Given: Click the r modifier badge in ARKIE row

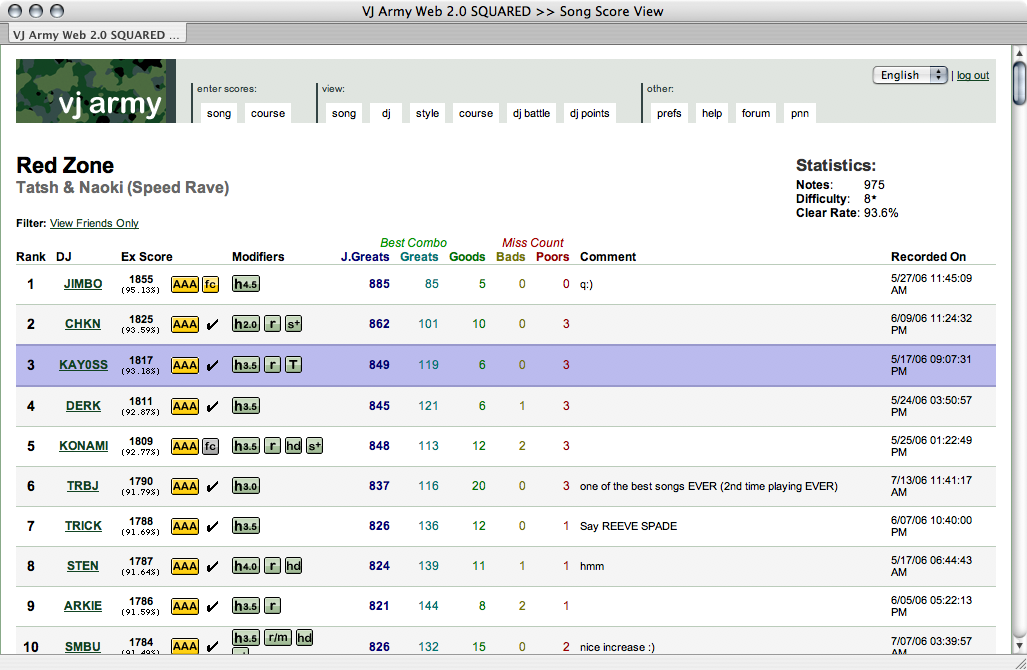Looking at the screenshot, I should pyautogui.click(x=272, y=606).
